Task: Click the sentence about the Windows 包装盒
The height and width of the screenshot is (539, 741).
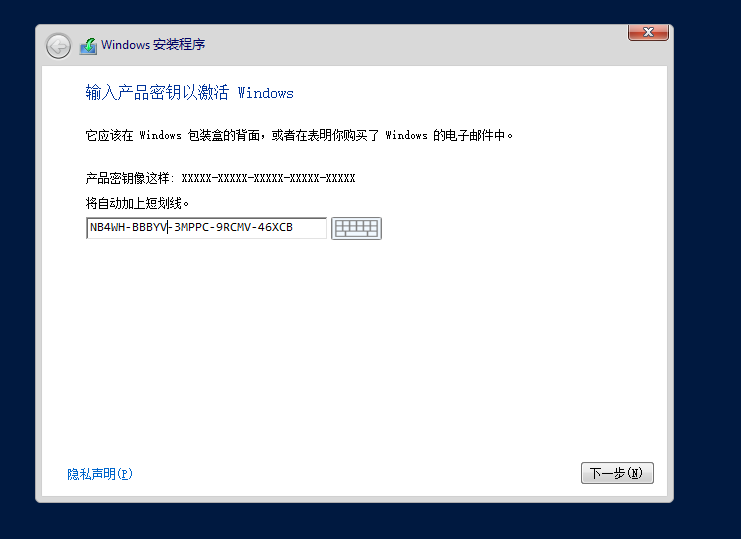Action: click(299, 136)
